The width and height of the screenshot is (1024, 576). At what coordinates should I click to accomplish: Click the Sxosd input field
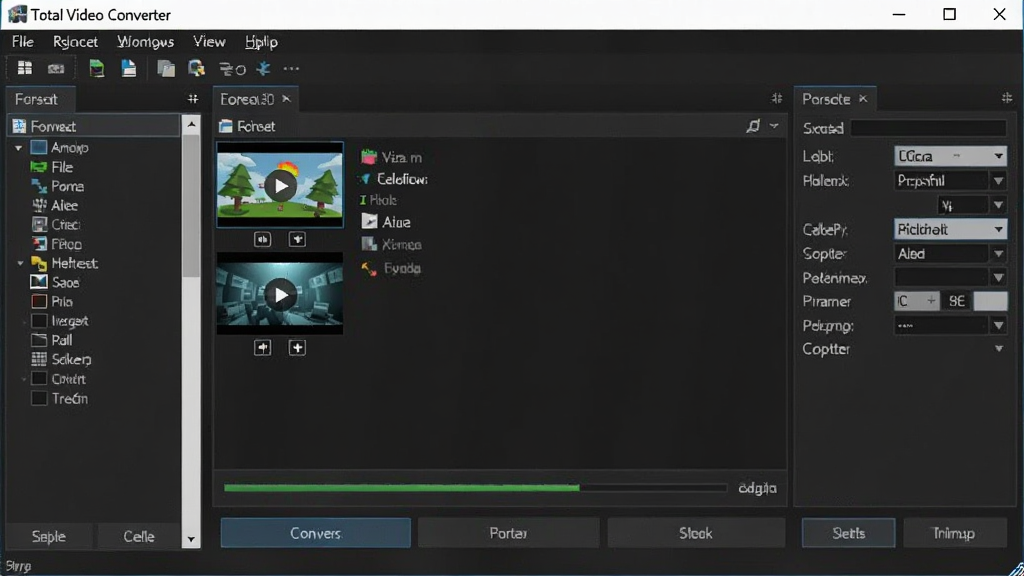929,128
